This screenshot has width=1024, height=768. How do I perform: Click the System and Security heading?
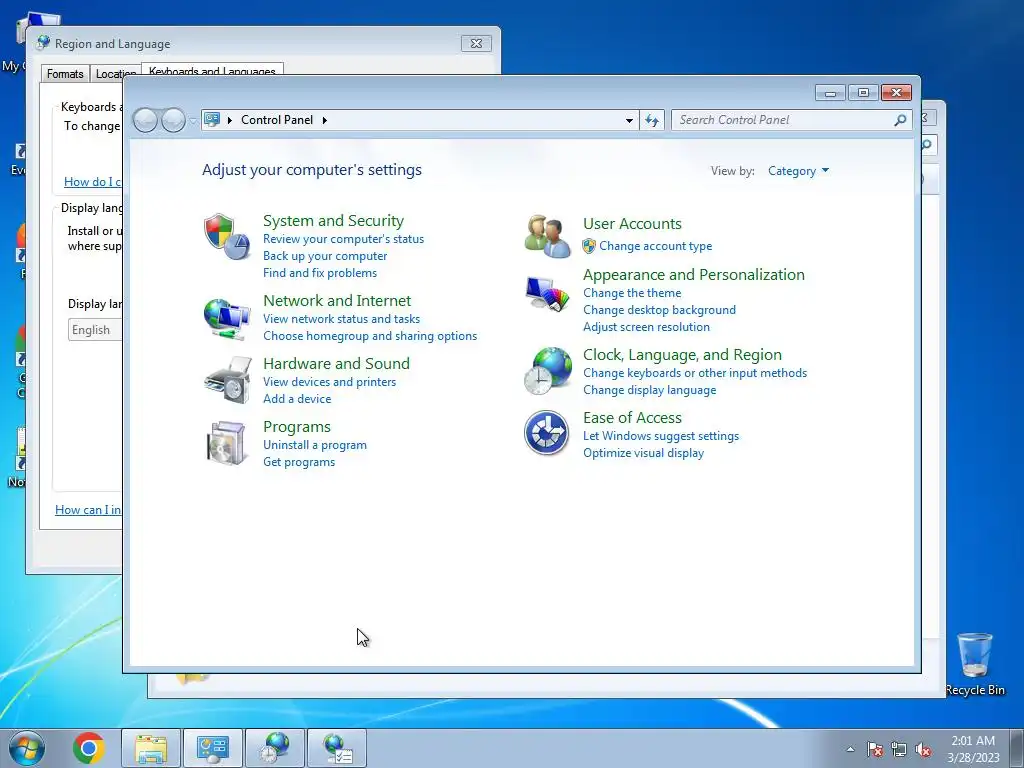[x=333, y=221]
